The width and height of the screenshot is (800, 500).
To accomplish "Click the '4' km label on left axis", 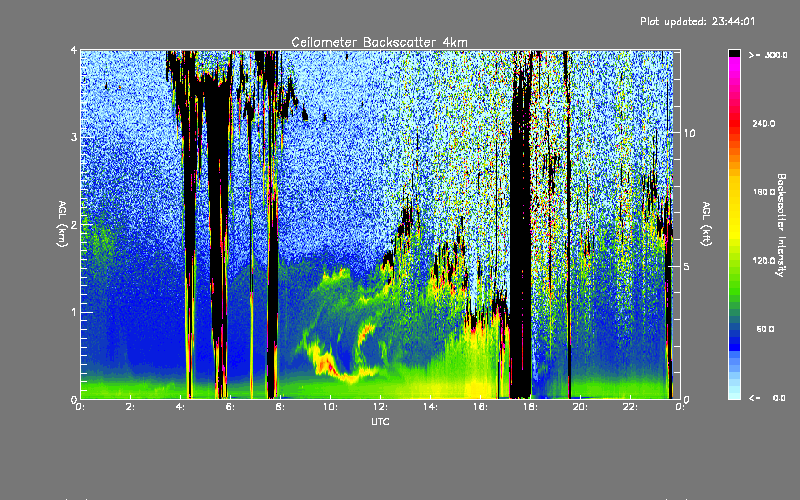I will pos(74,51).
